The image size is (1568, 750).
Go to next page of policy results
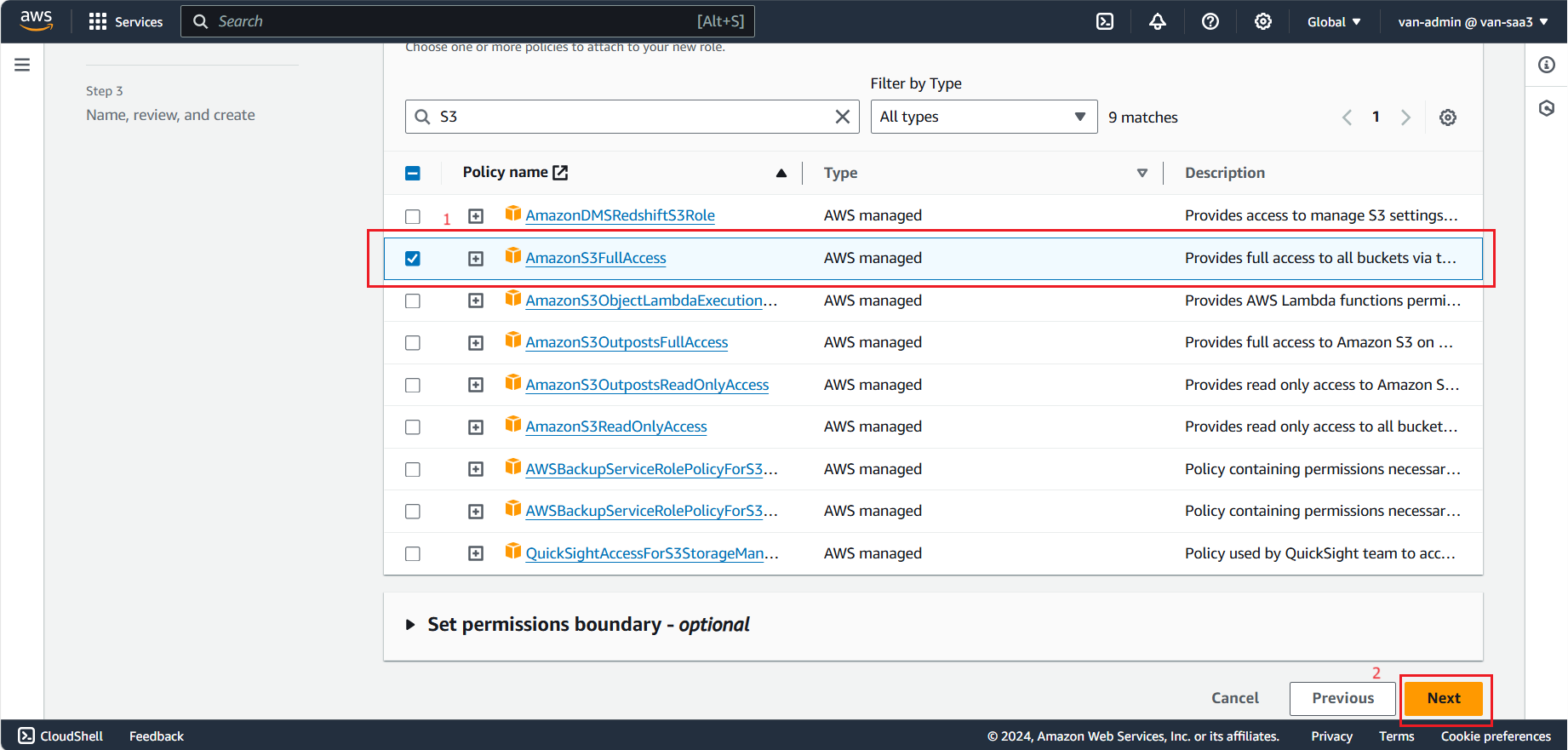pyautogui.click(x=1405, y=117)
